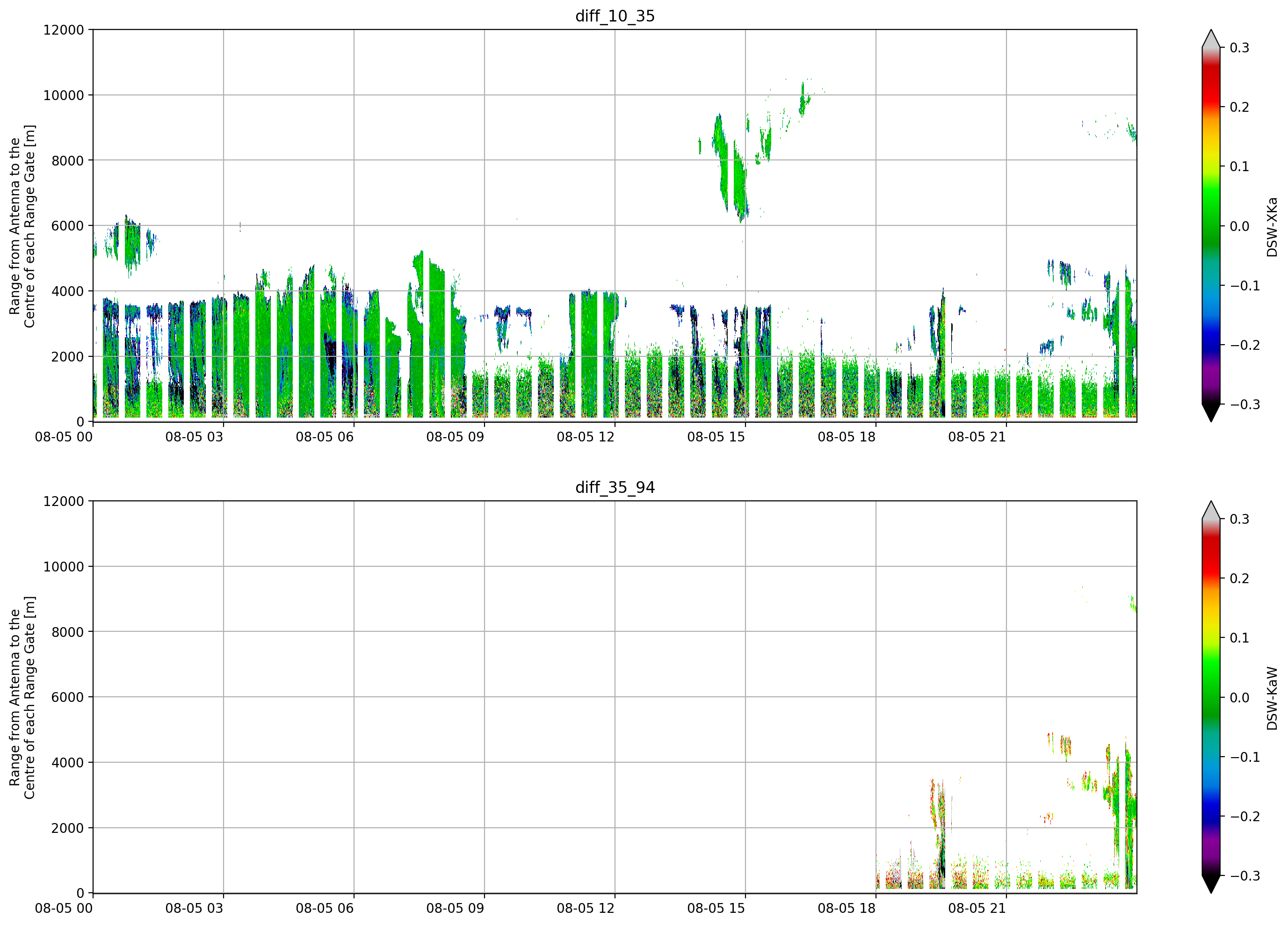The image size is (1288, 925).
Task: Click the 0.1 tick on DSW-KaW colorbar
Action: (1240, 638)
